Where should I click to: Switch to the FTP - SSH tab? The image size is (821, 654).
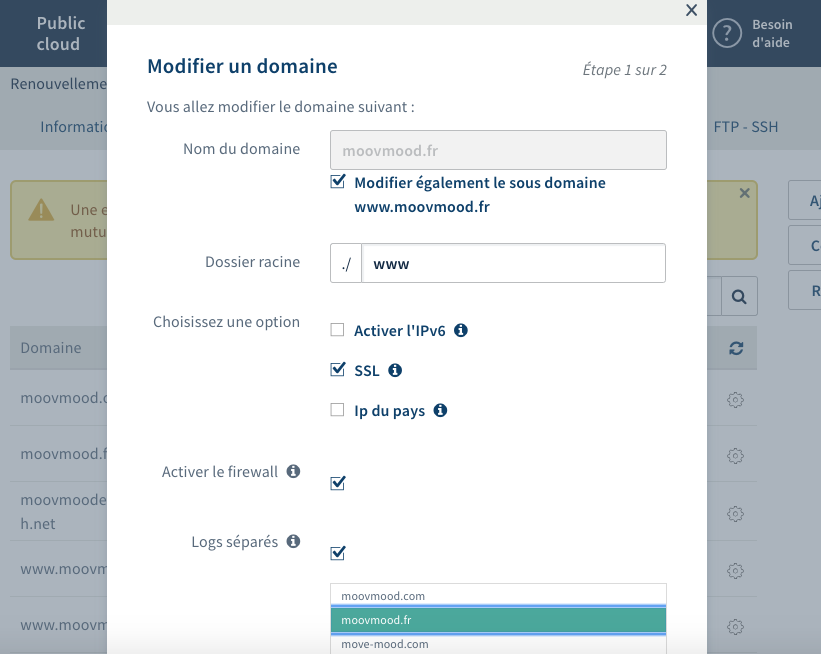point(746,127)
